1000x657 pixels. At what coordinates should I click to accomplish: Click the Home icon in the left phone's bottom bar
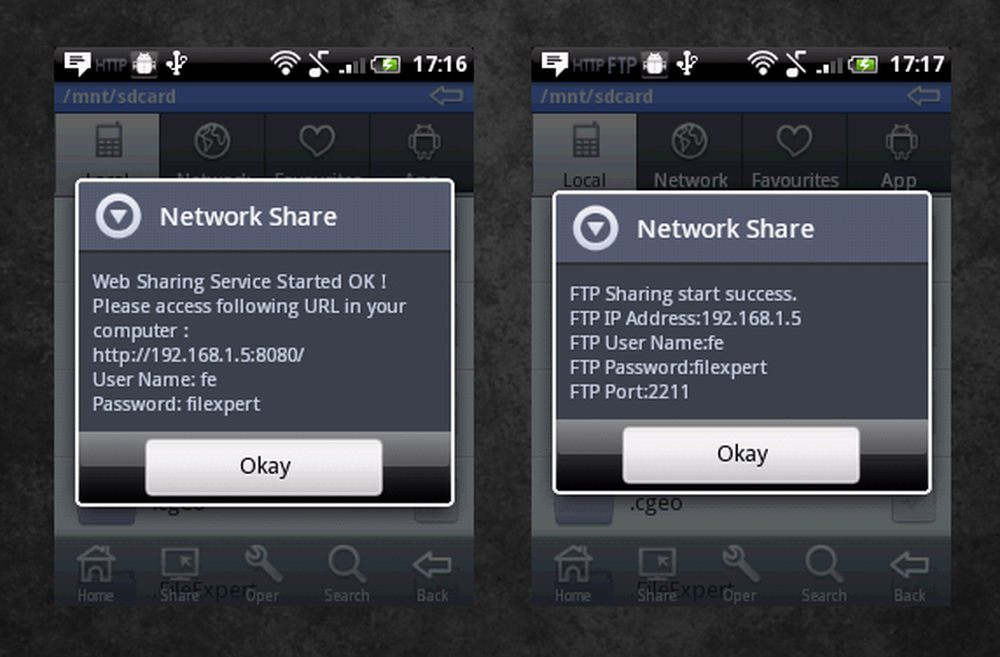[x=96, y=574]
